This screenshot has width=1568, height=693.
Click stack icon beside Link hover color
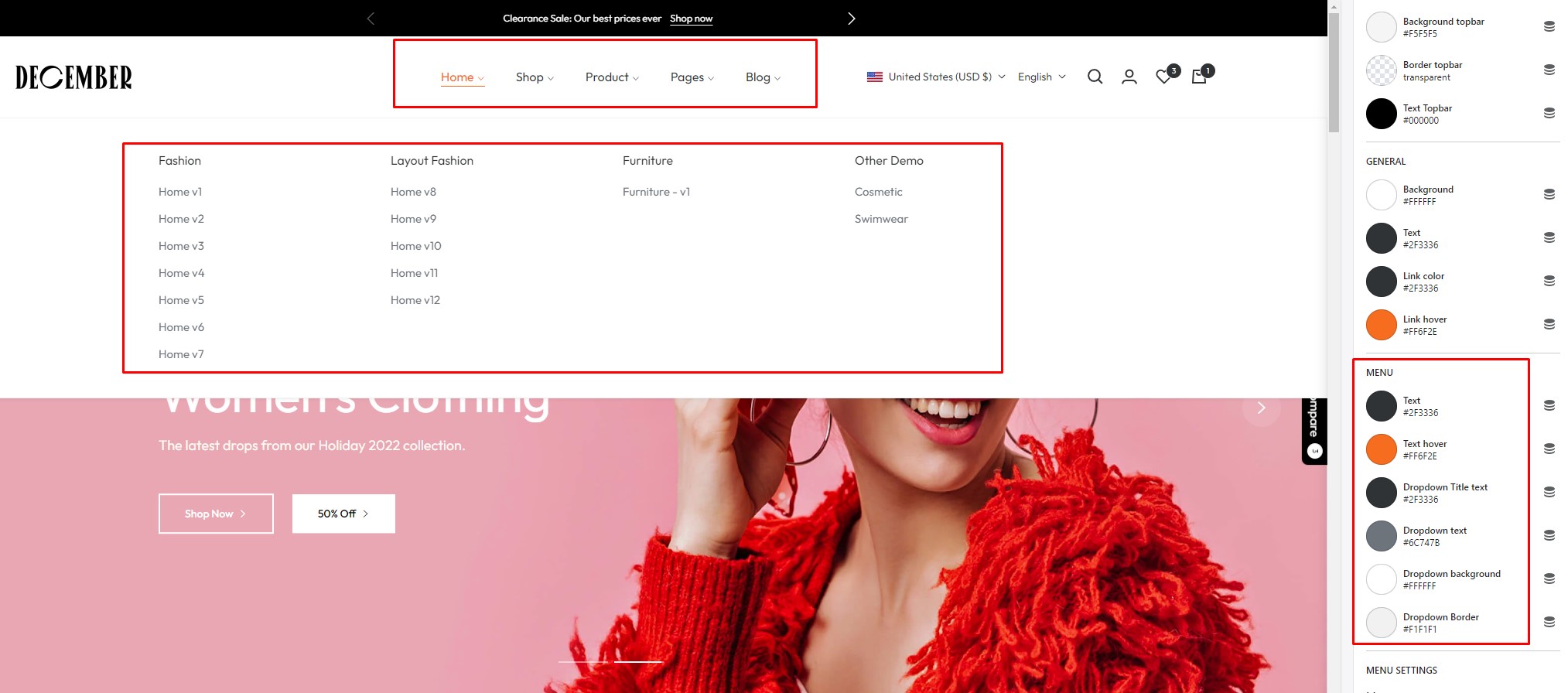1549,324
